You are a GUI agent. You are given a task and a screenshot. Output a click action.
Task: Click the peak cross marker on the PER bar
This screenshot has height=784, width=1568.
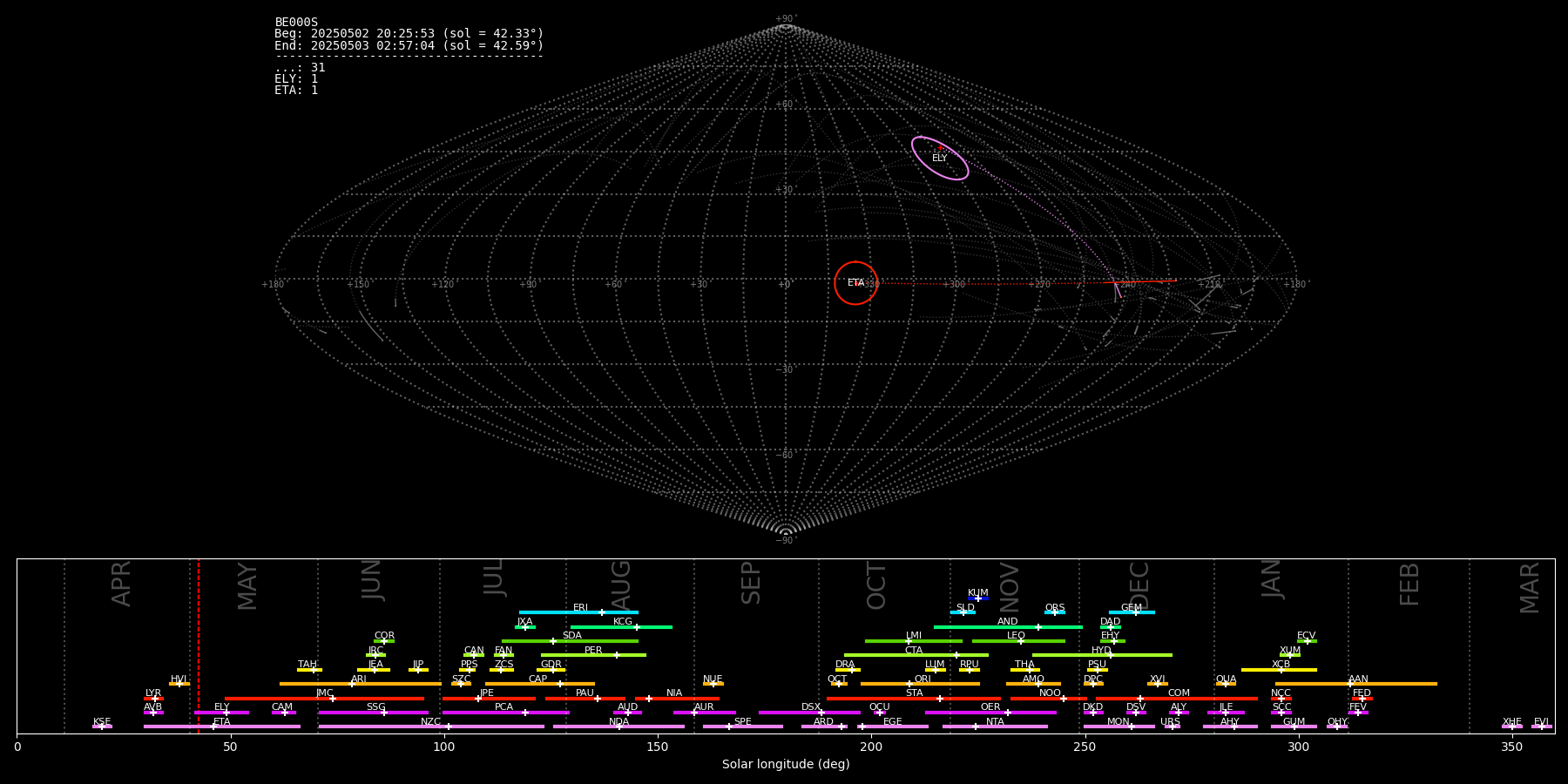[x=616, y=655]
